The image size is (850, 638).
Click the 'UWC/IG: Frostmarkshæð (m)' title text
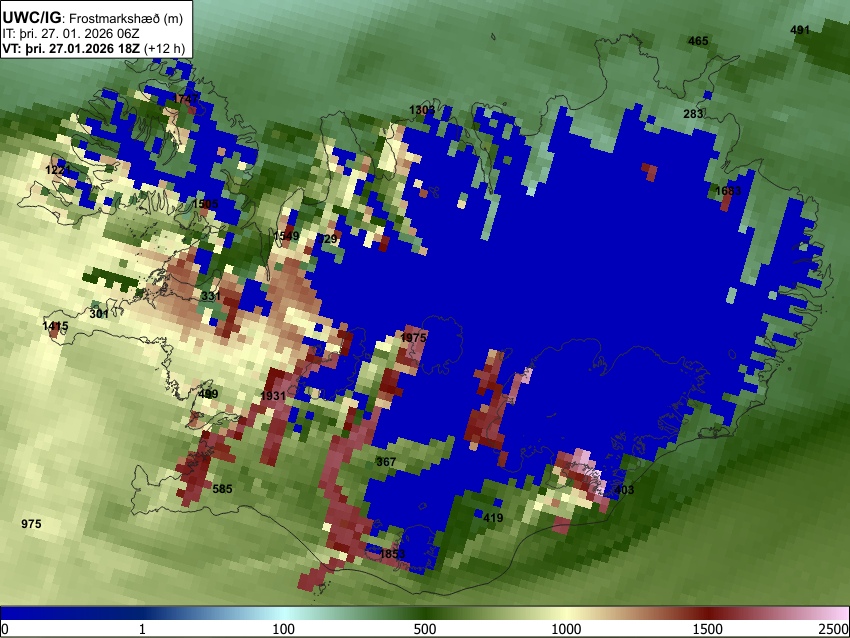pyautogui.click(x=93, y=18)
